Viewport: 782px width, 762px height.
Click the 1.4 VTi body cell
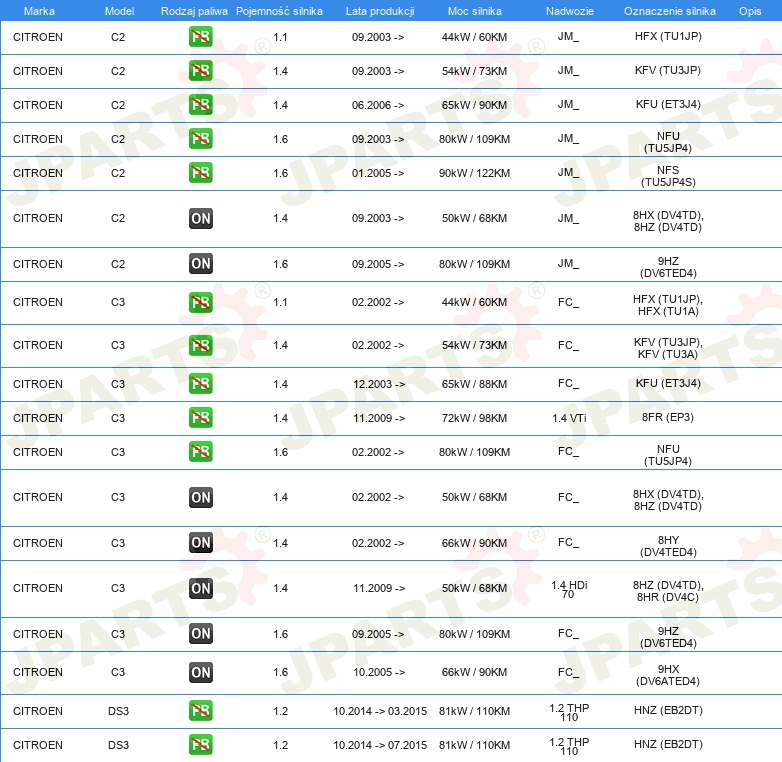569,418
